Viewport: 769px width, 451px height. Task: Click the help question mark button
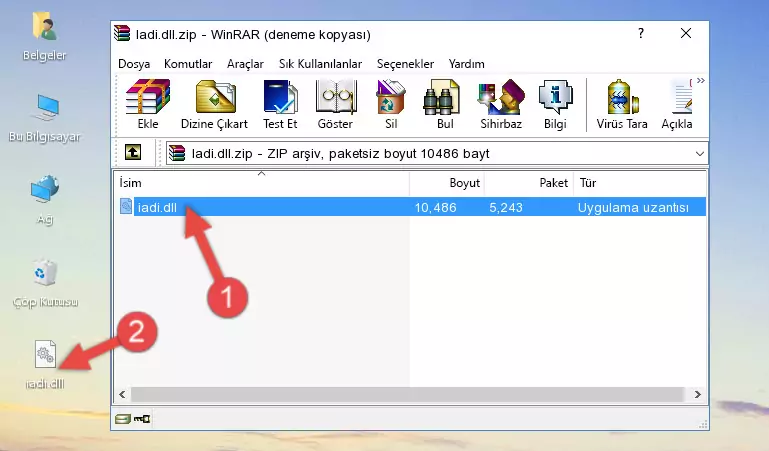[x=641, y=33]
